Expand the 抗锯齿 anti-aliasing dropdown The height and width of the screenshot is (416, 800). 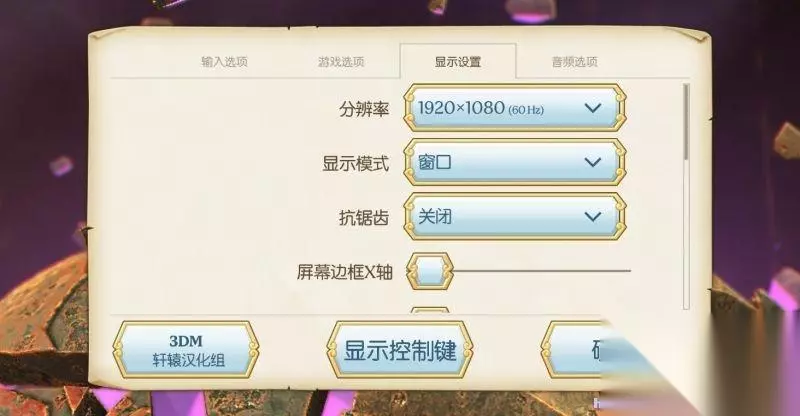(515, 216)
